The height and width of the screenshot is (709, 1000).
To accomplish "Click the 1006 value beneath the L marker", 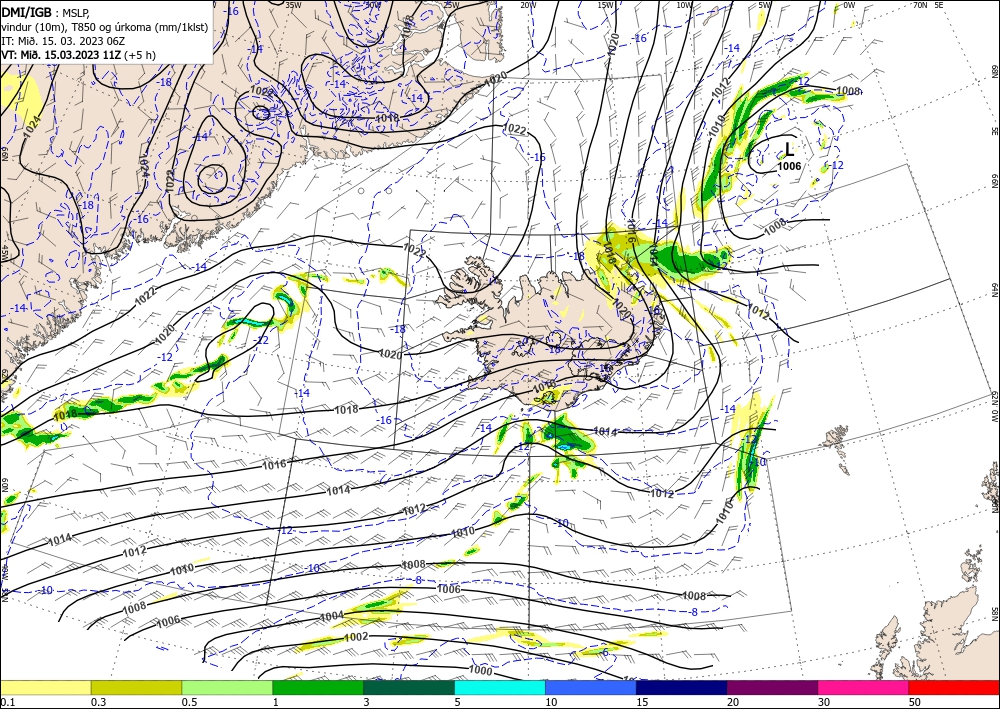I will [x=789, y=166].
